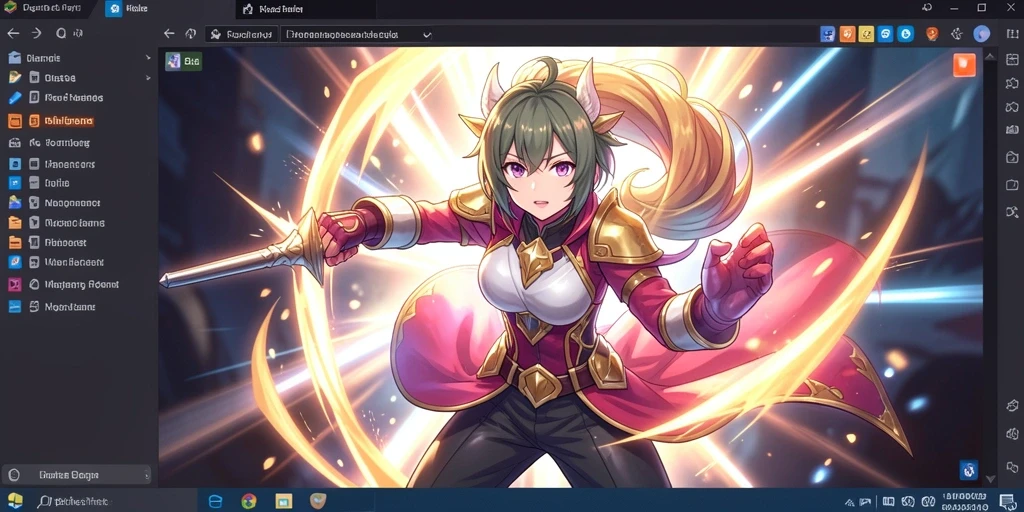Open Google Chrome from the taskbar
The image size is (1024, 512).
[x=249, y=502]
